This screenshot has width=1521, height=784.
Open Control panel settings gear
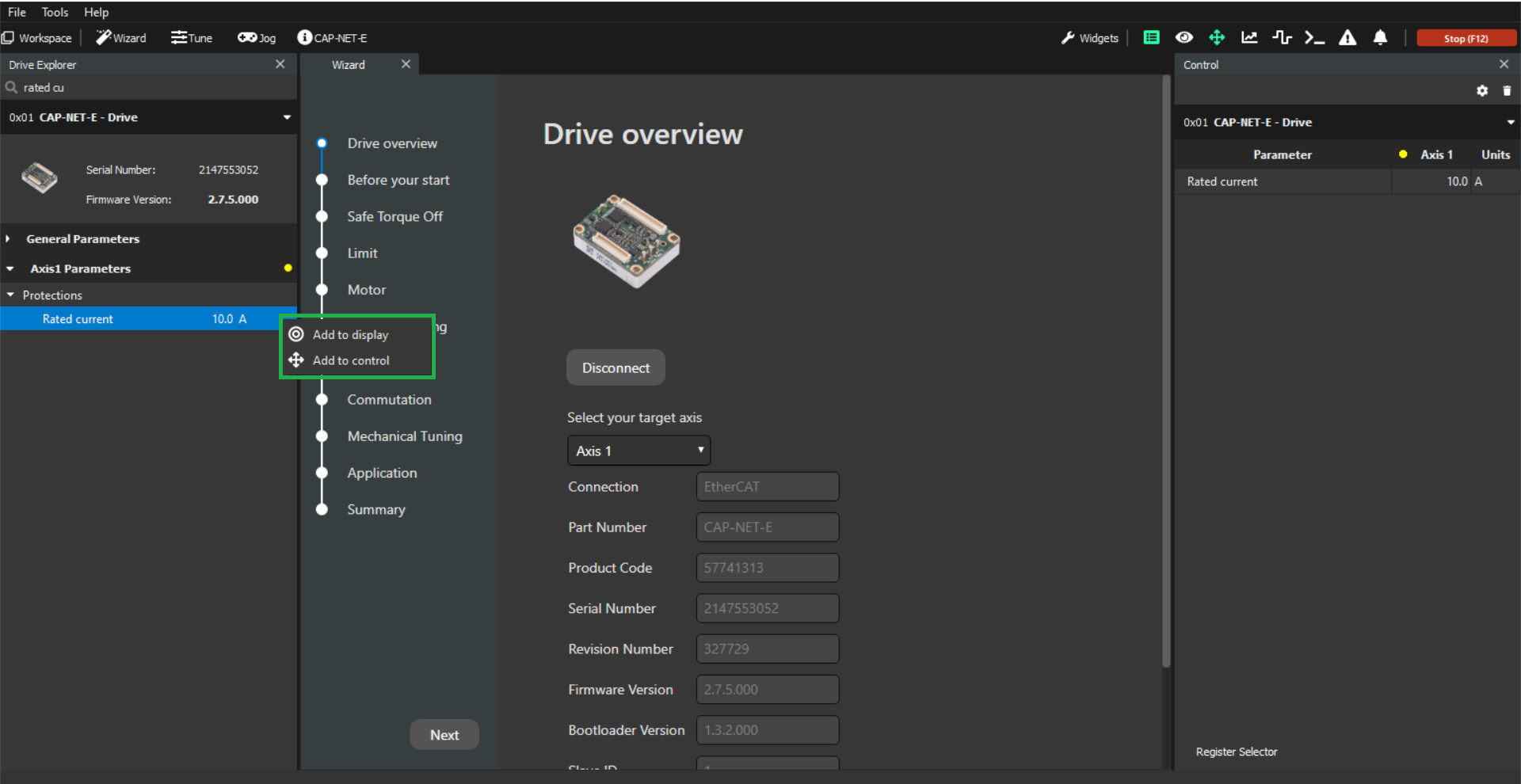[1482, 91]
